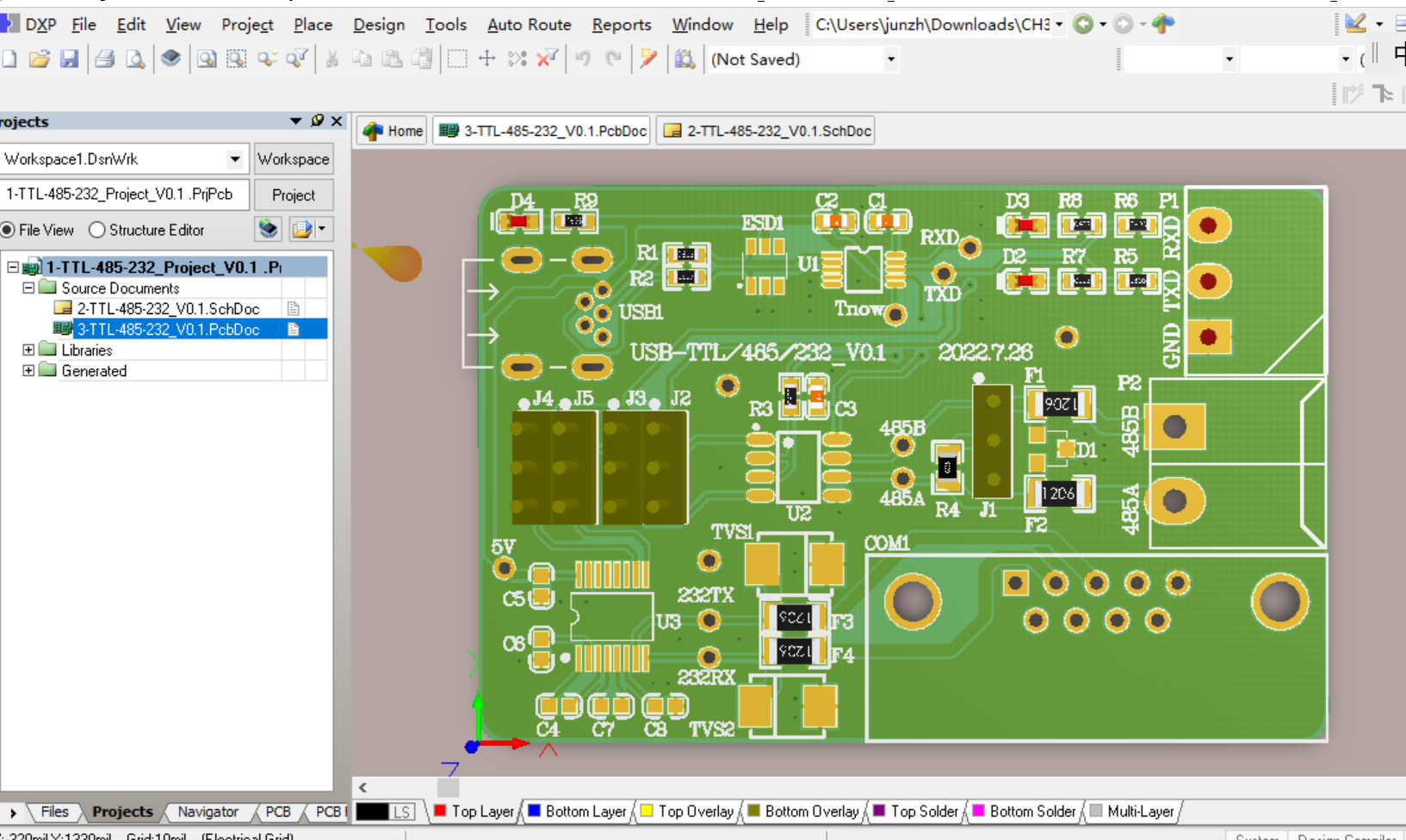
Task: Select the Structure Editor radio button
Action: 97,230
